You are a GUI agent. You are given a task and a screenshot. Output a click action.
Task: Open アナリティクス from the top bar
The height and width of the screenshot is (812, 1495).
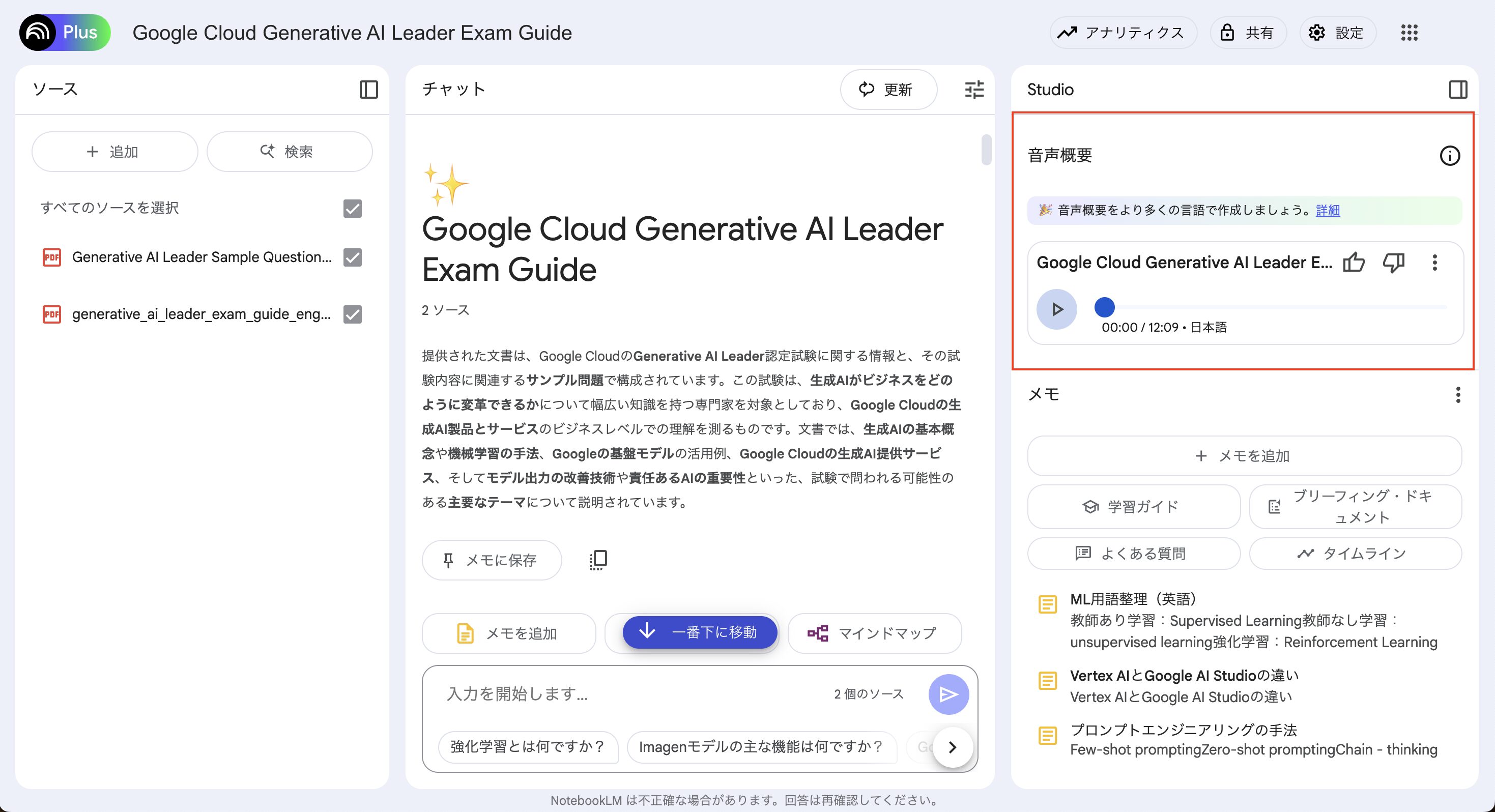pos(1123,33)
